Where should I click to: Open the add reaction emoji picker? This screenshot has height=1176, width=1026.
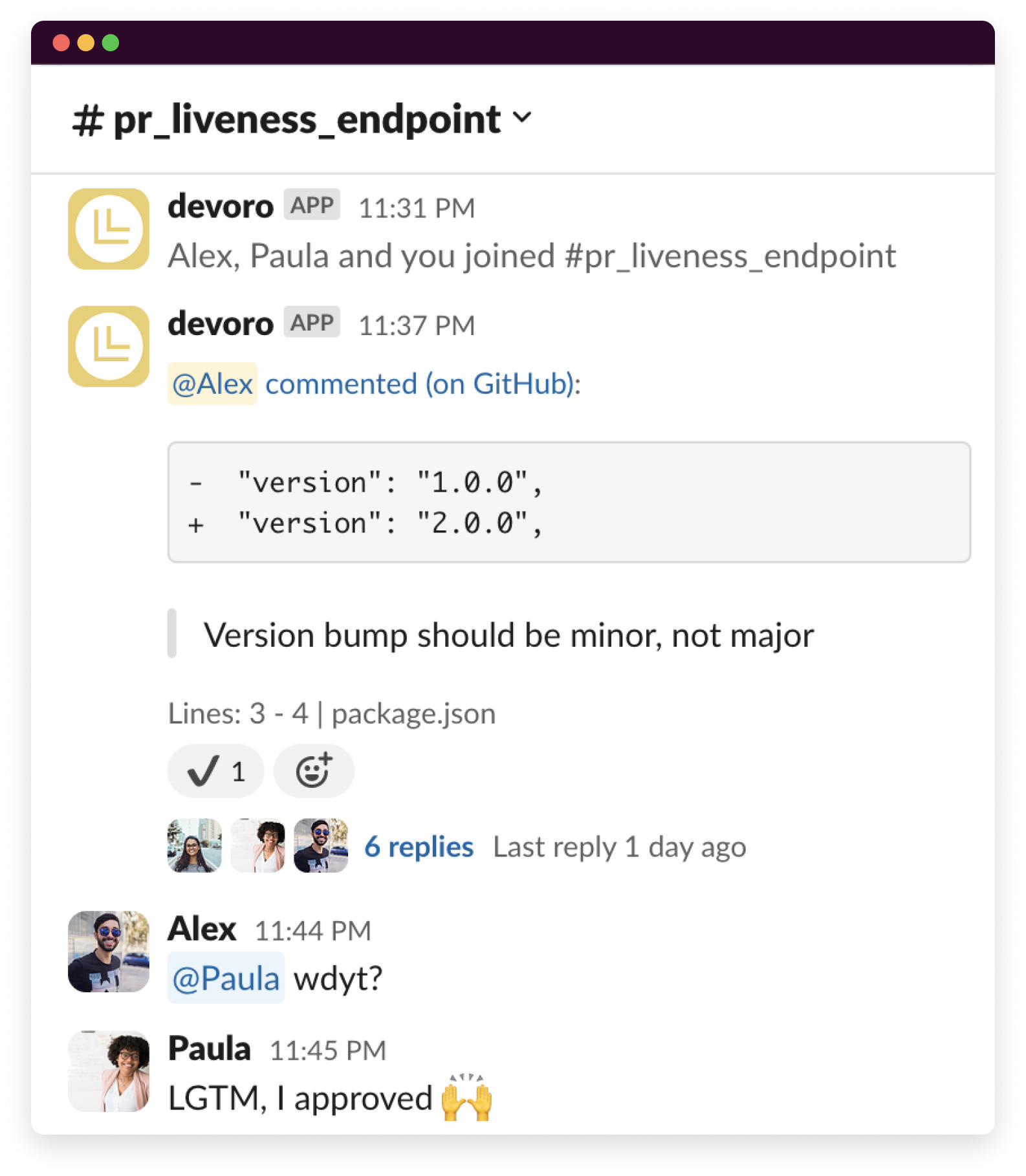click(314, 771)
